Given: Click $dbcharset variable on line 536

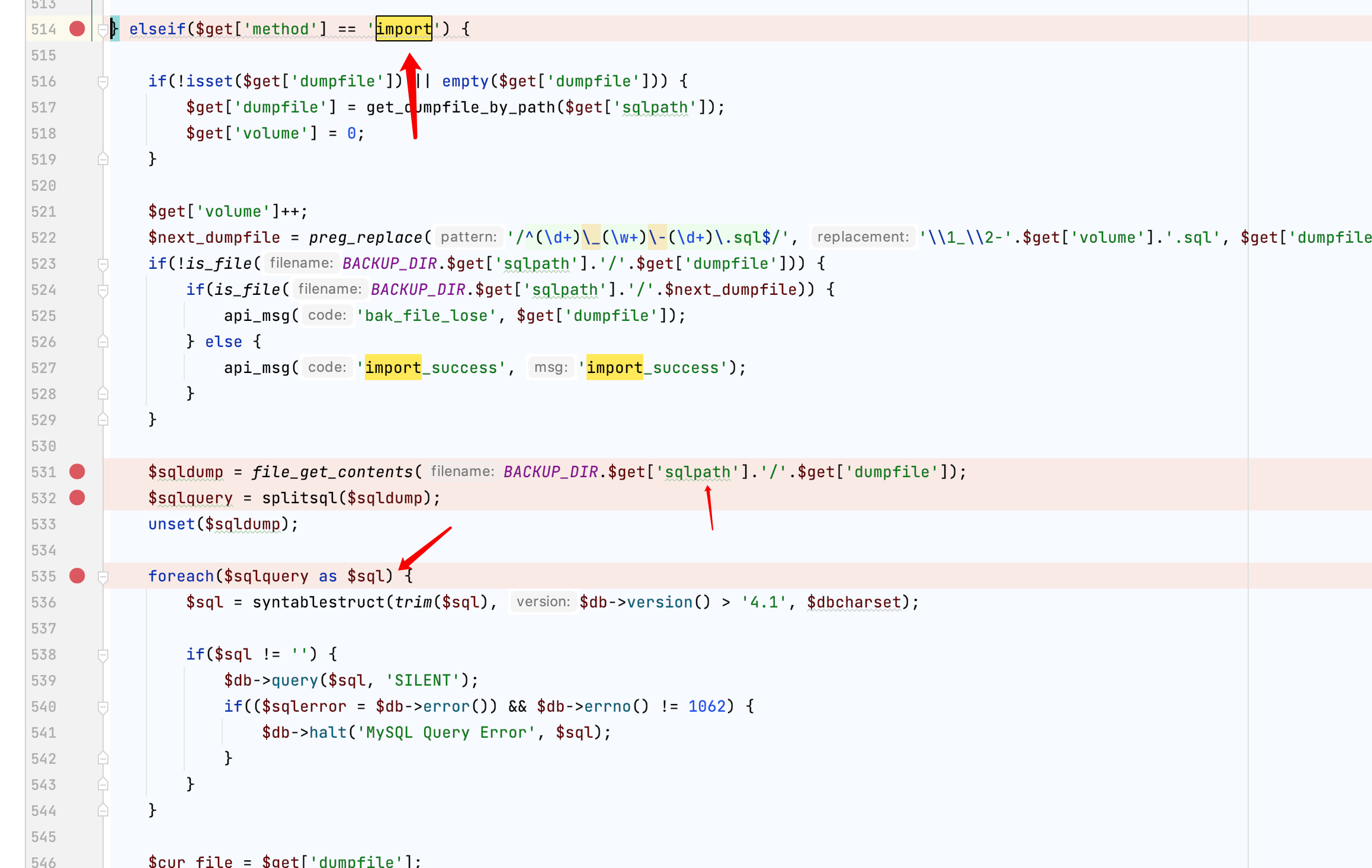Looking at the screenshot, I should pos(854,602).
